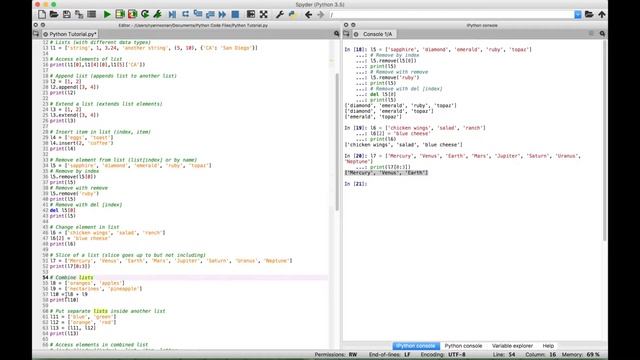The height and width of the screenshot is (360, 640).
Task: Select the Console 1/A tab
Action: coord(374,34)
